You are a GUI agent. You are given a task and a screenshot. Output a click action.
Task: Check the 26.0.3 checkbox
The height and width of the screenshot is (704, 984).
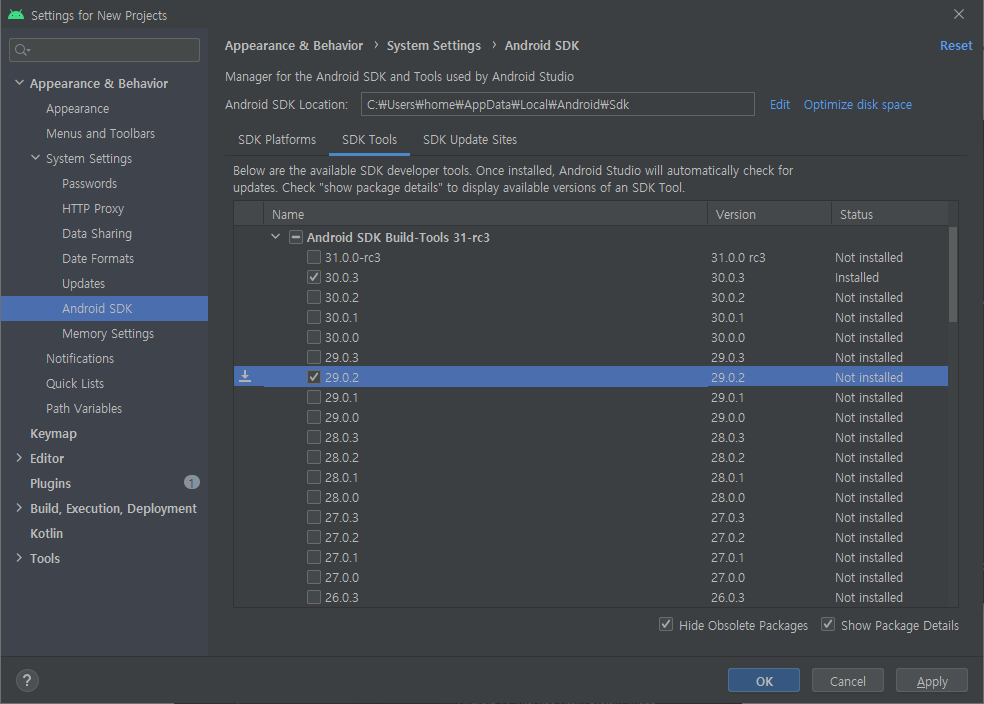tap(314, 597)
